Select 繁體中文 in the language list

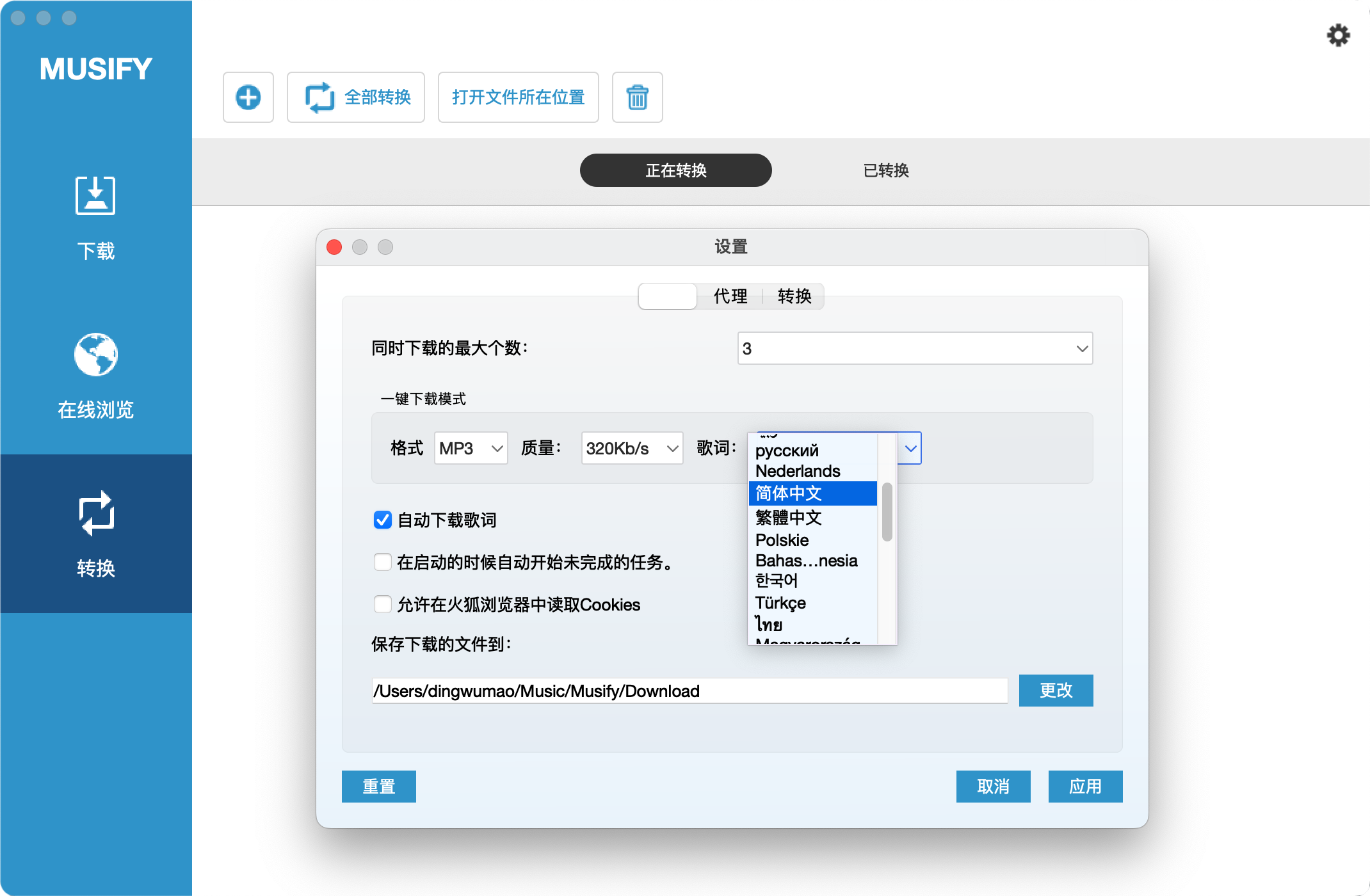[x=789, y=517]
